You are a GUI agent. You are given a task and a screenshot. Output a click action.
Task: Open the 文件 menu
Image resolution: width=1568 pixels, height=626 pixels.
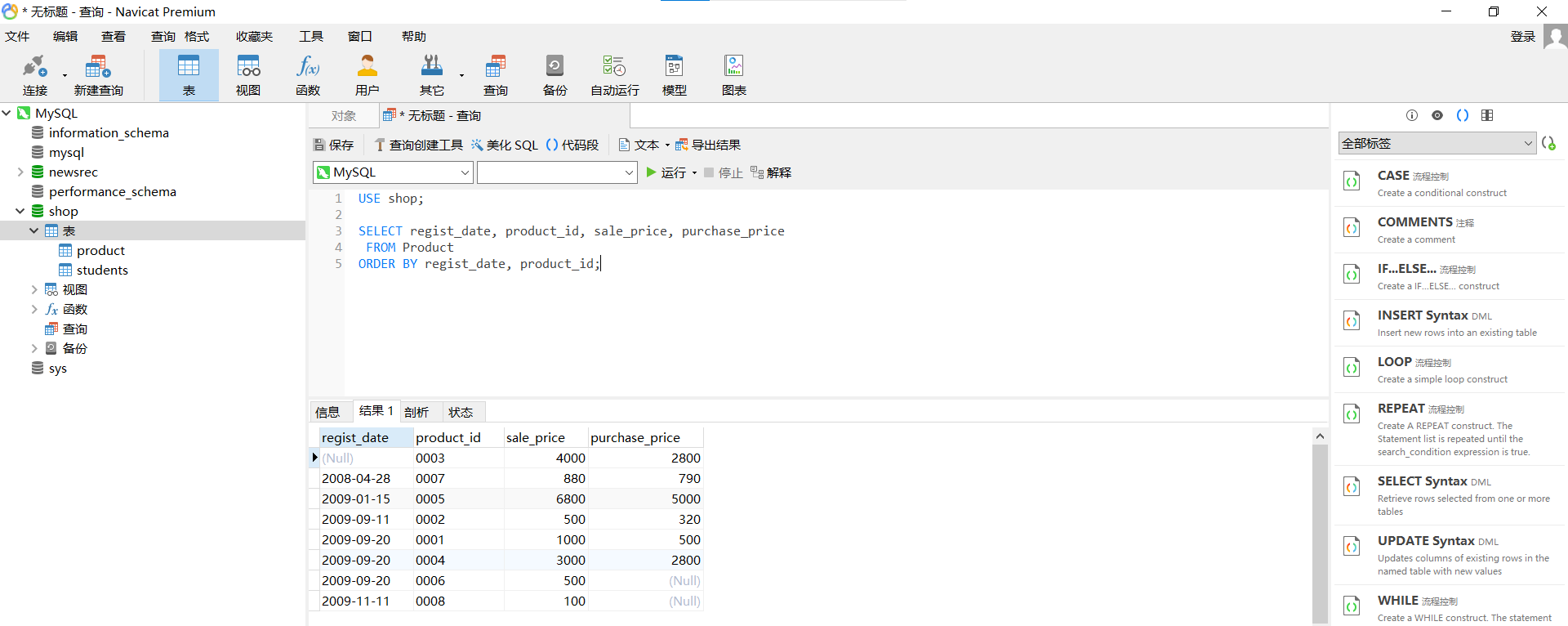point(17,37)
